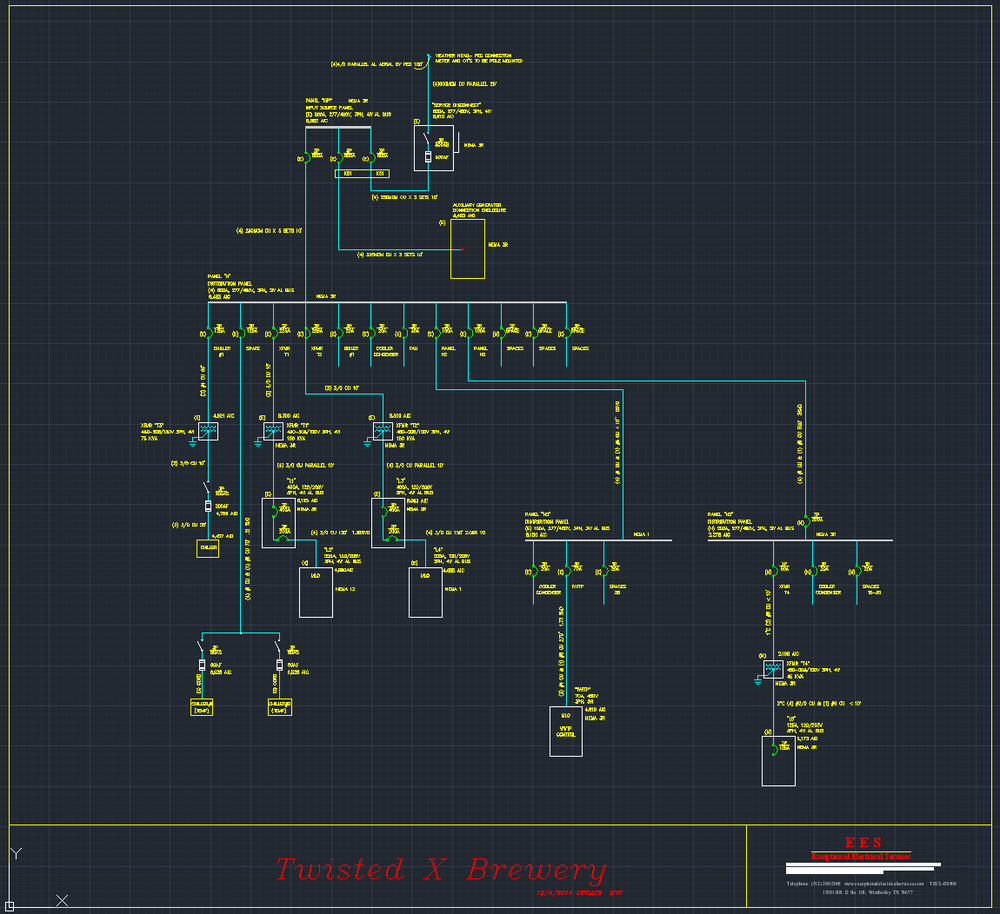Click the 'E E S' logo text
The height and width of the screenshot is (914, 1000).
[x=863, y=843]
